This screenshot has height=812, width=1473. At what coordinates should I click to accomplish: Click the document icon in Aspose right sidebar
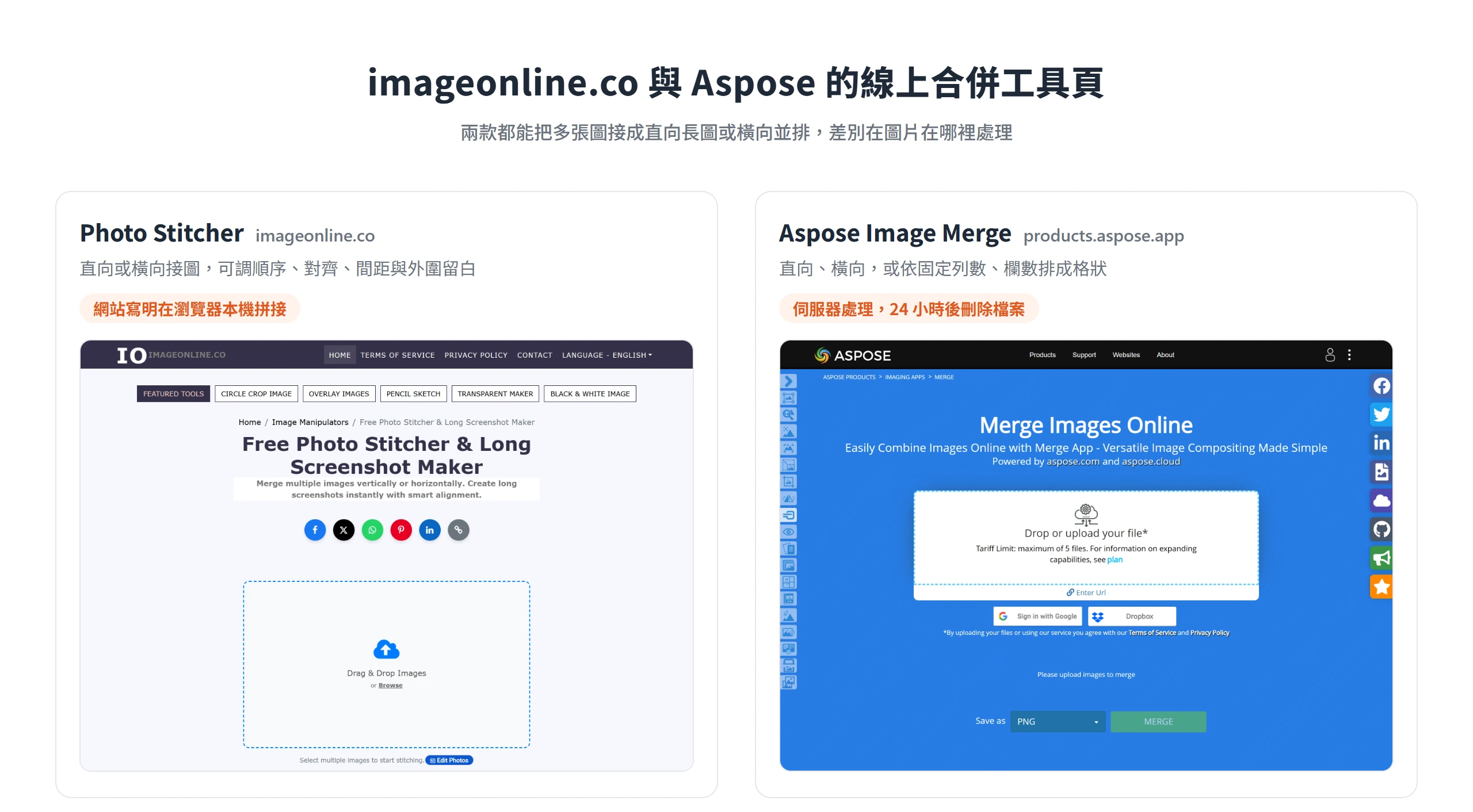coord(1381,472)
